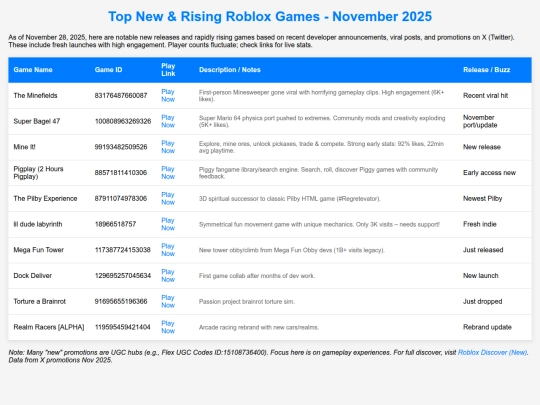Click the Game Name column header

33,70
